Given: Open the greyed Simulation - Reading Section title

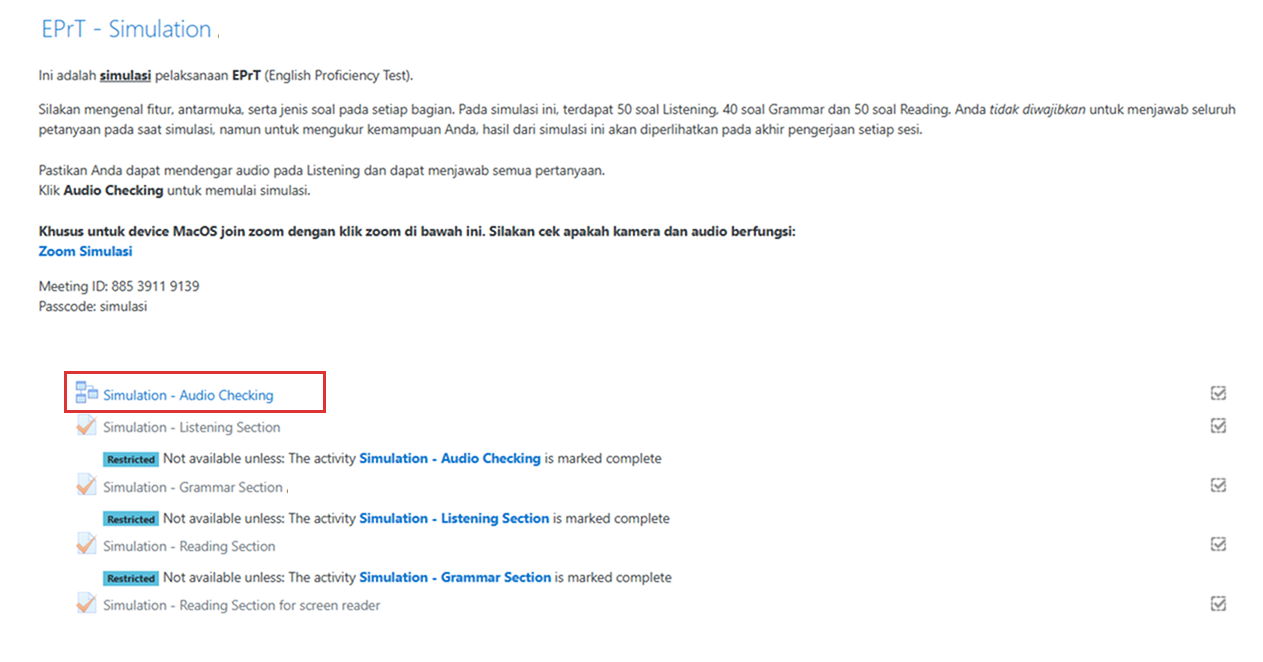Looking at the screenshot, I should tap(189, 546).
